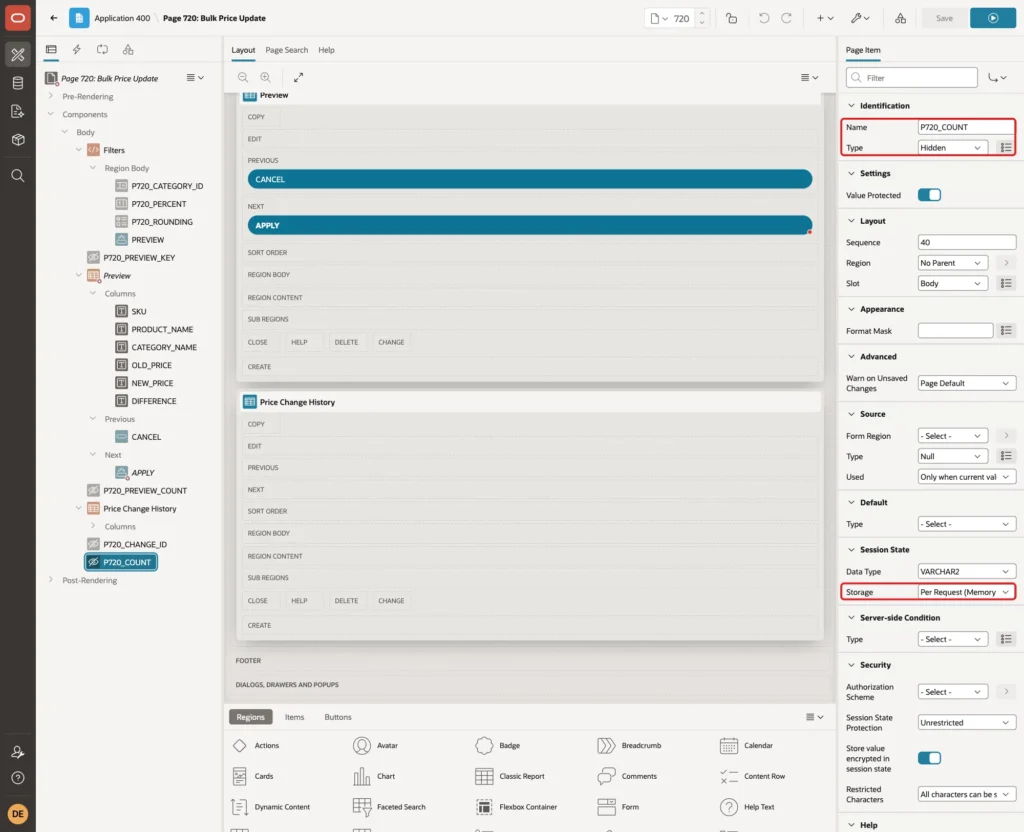Click the Undo icon

click(x=763, y=18)
